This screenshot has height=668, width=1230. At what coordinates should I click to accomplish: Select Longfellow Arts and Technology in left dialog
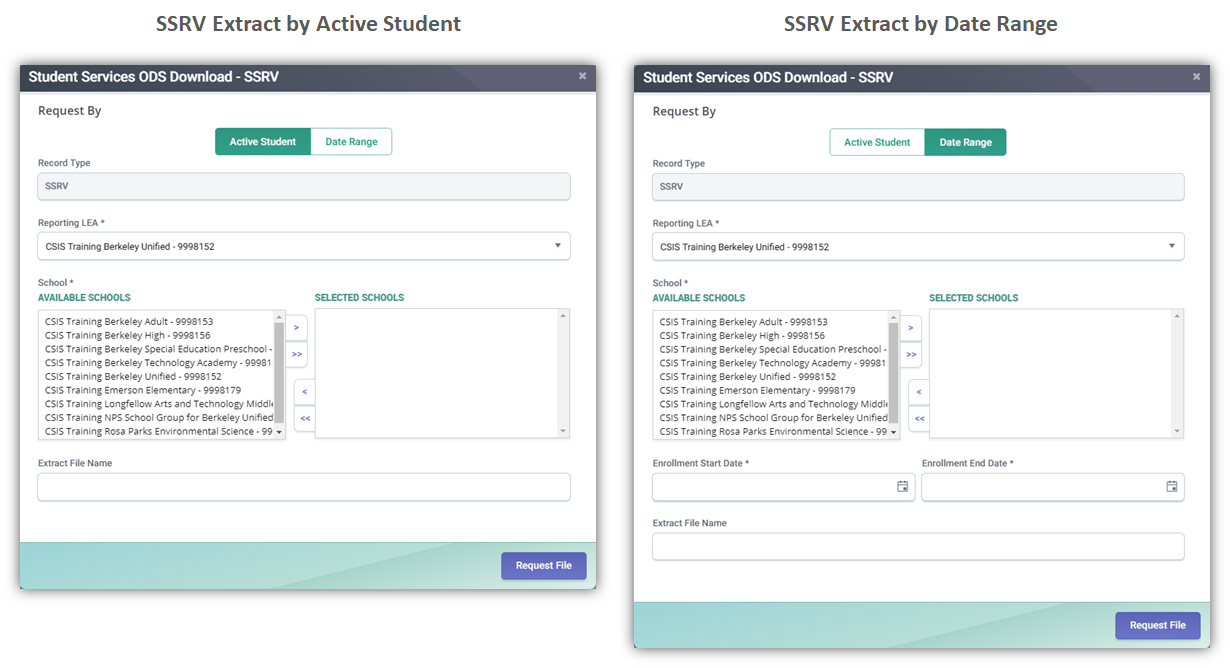[158, 405]
